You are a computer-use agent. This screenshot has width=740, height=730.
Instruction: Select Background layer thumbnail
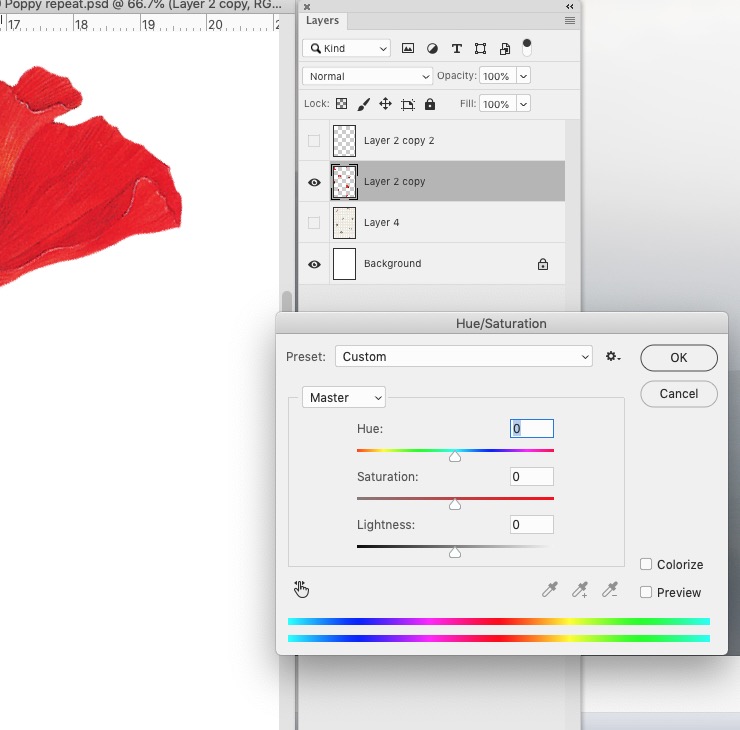pos(345,264)
